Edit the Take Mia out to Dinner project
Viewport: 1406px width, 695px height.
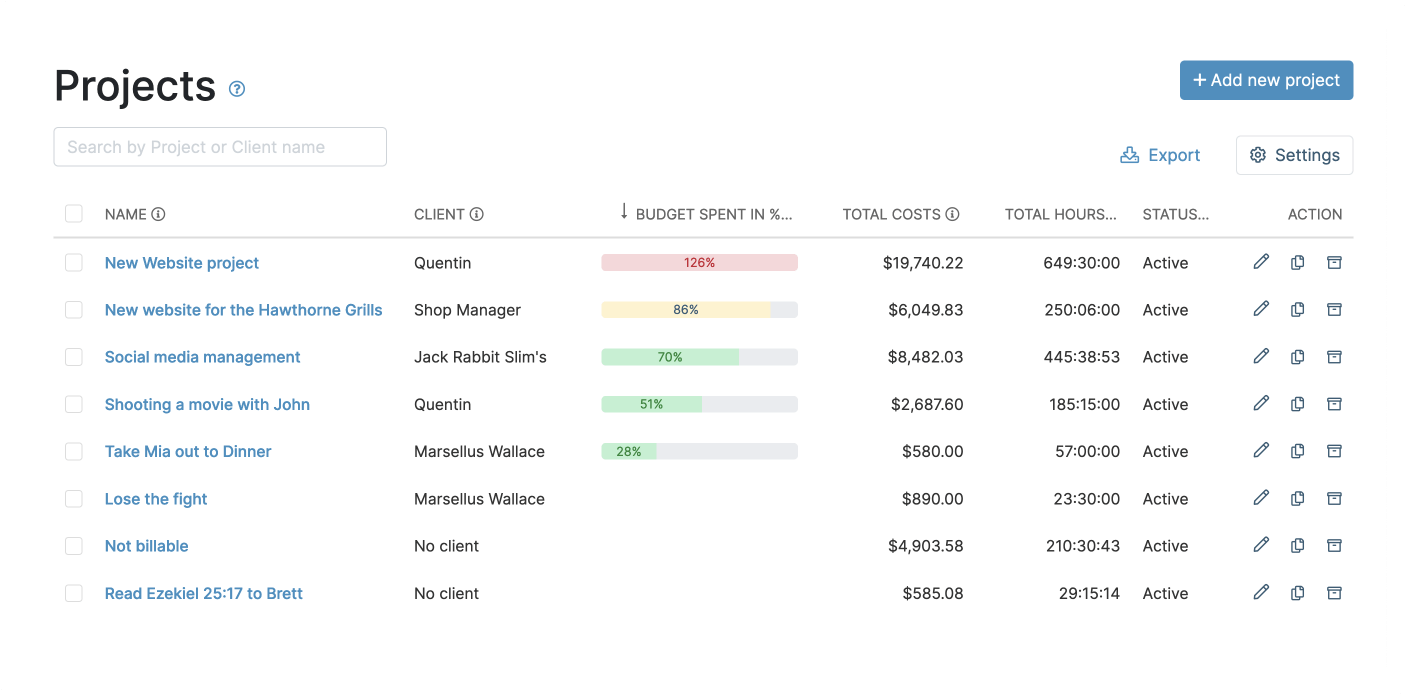pos(1261,451)
